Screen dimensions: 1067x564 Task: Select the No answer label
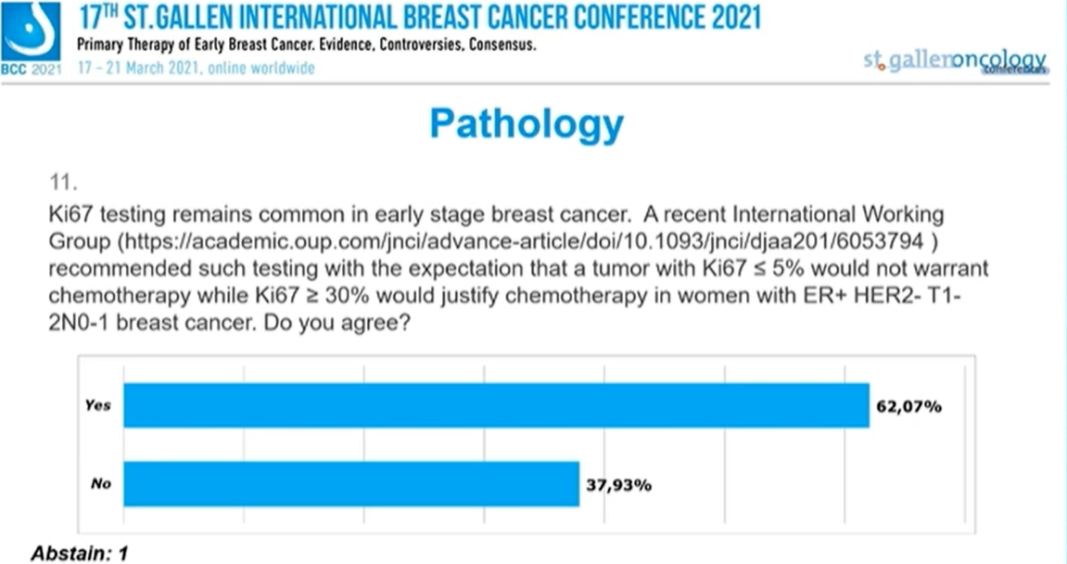tap(99, 484)
